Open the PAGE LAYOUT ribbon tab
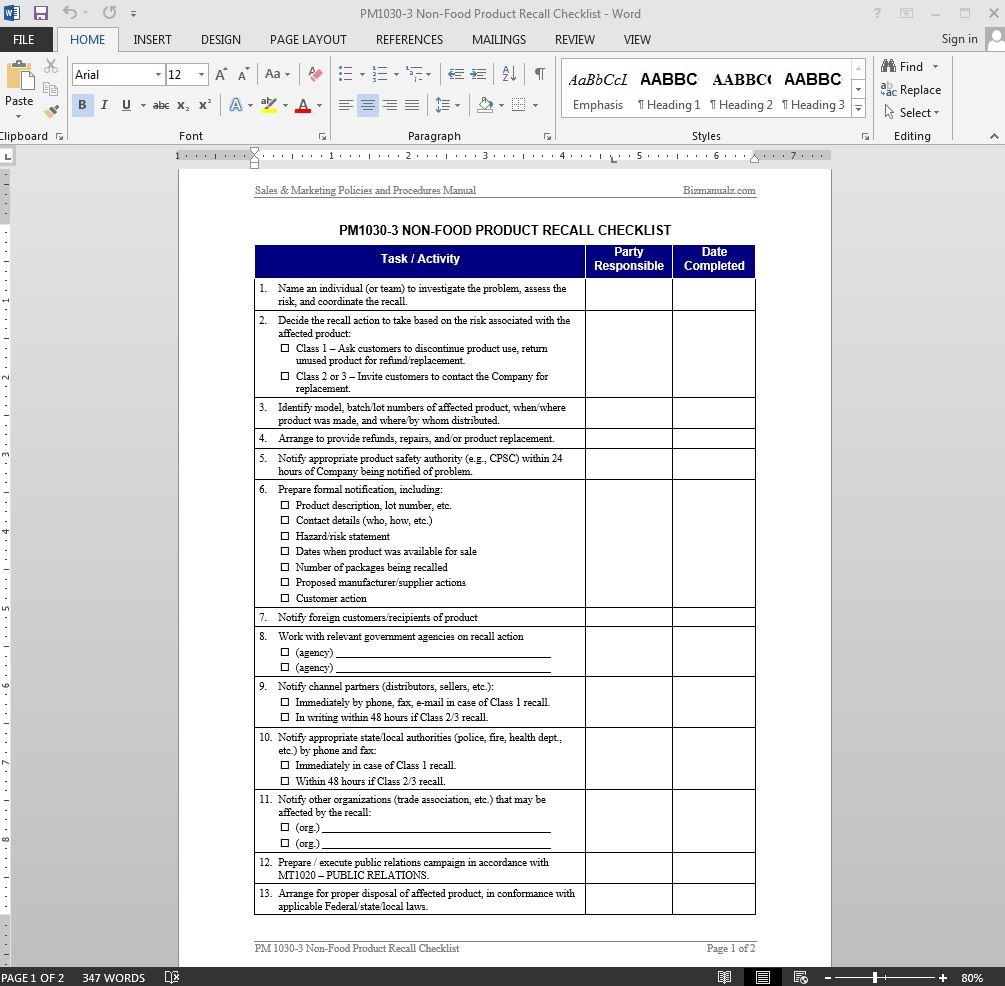Viewport: 1005px width, 986px height. pos(308,40)
